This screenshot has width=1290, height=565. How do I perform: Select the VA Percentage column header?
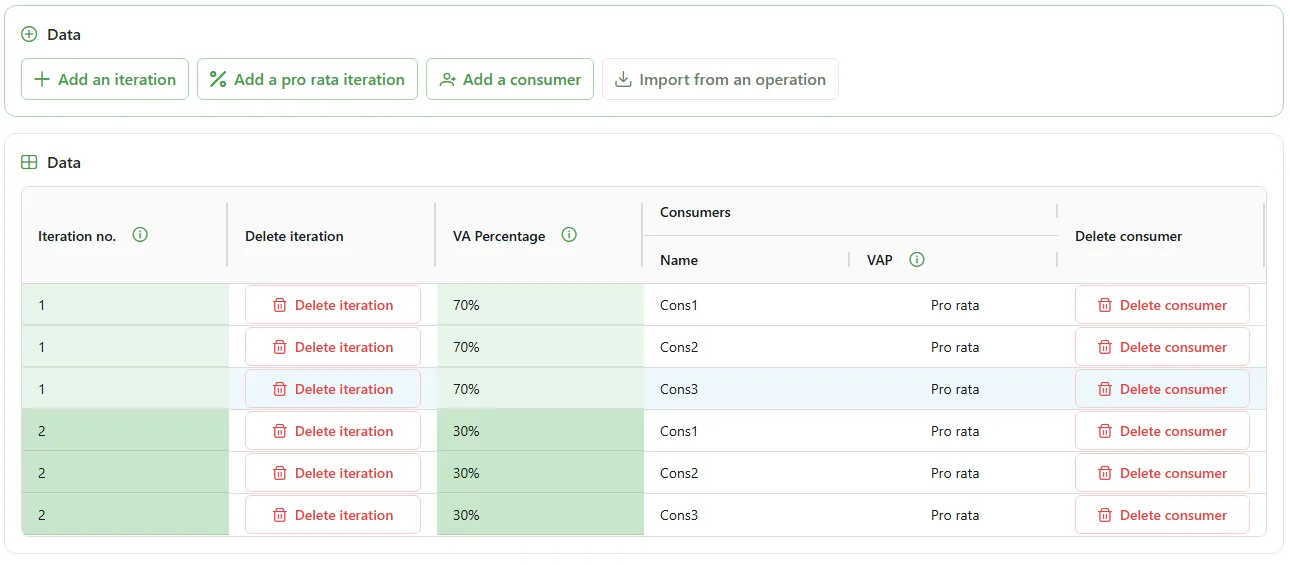499,236
